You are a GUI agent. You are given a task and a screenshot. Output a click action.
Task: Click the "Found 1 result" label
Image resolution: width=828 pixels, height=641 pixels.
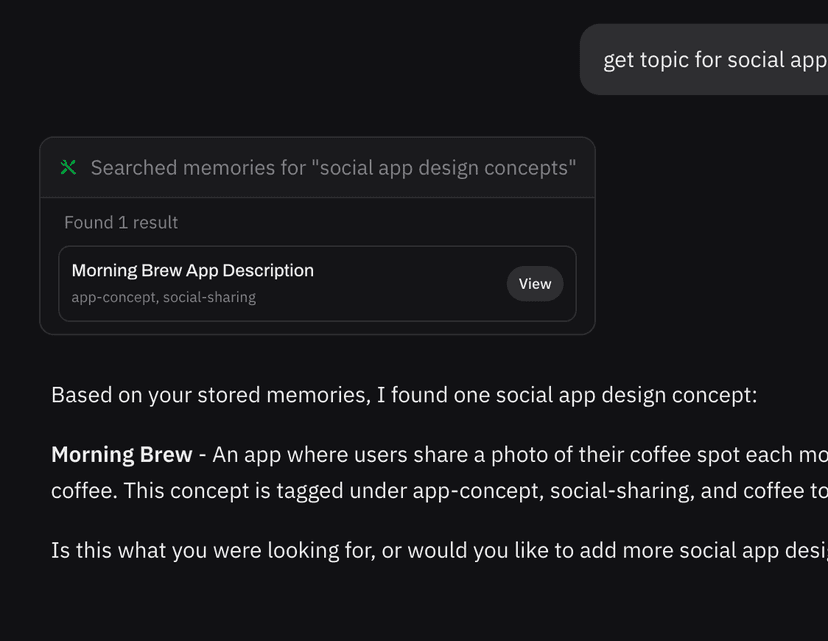point(121,223)
